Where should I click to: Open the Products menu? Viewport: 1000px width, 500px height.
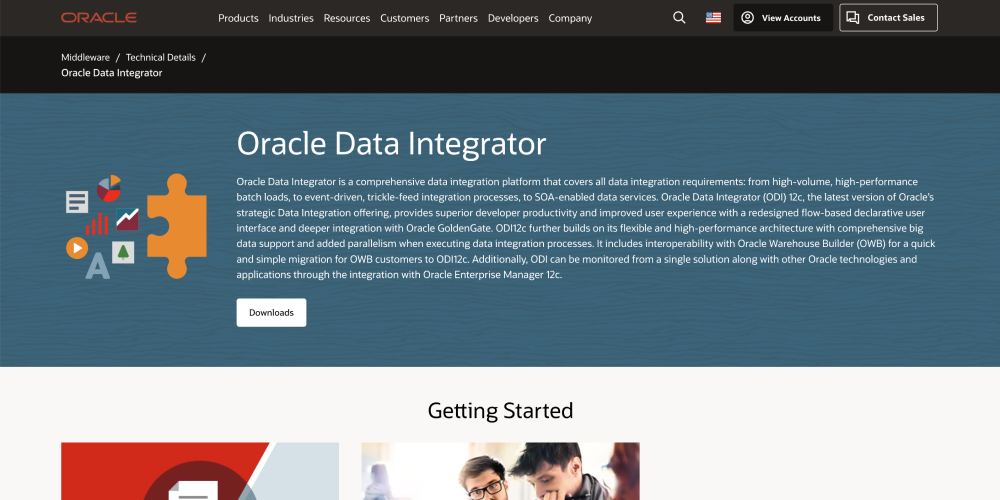[238, 18]
